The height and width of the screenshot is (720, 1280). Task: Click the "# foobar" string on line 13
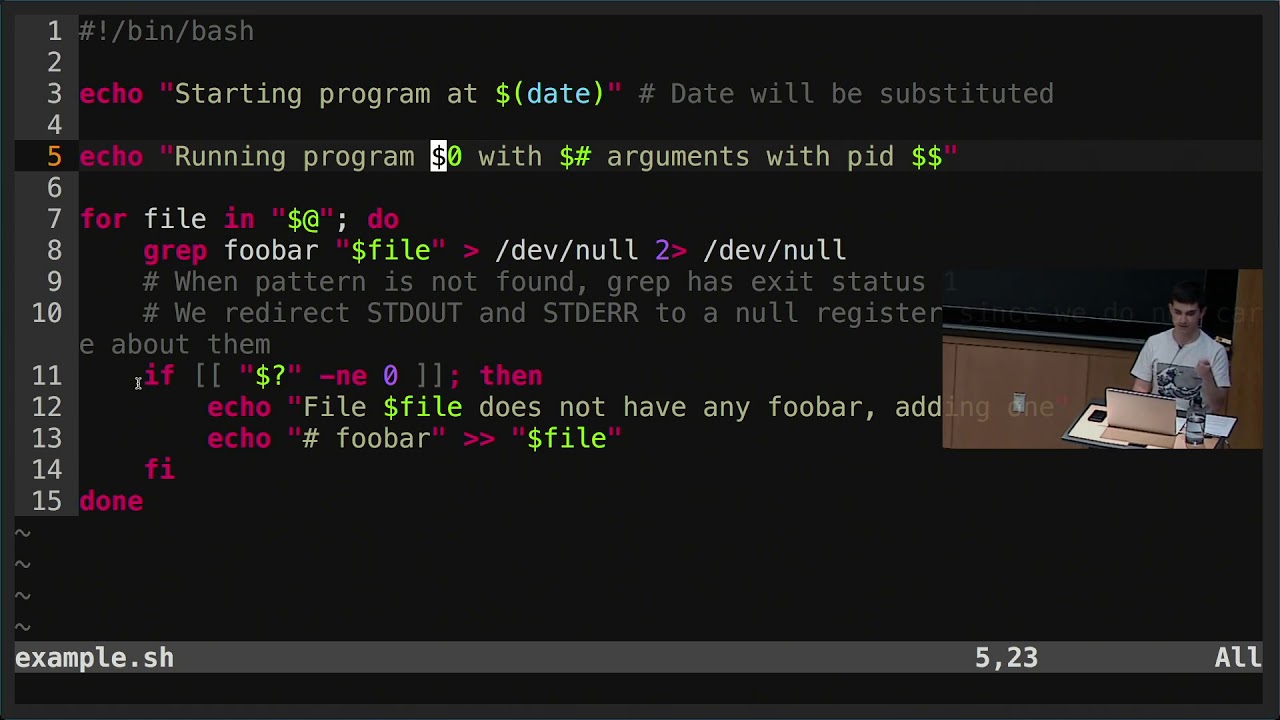coord(367,438)
